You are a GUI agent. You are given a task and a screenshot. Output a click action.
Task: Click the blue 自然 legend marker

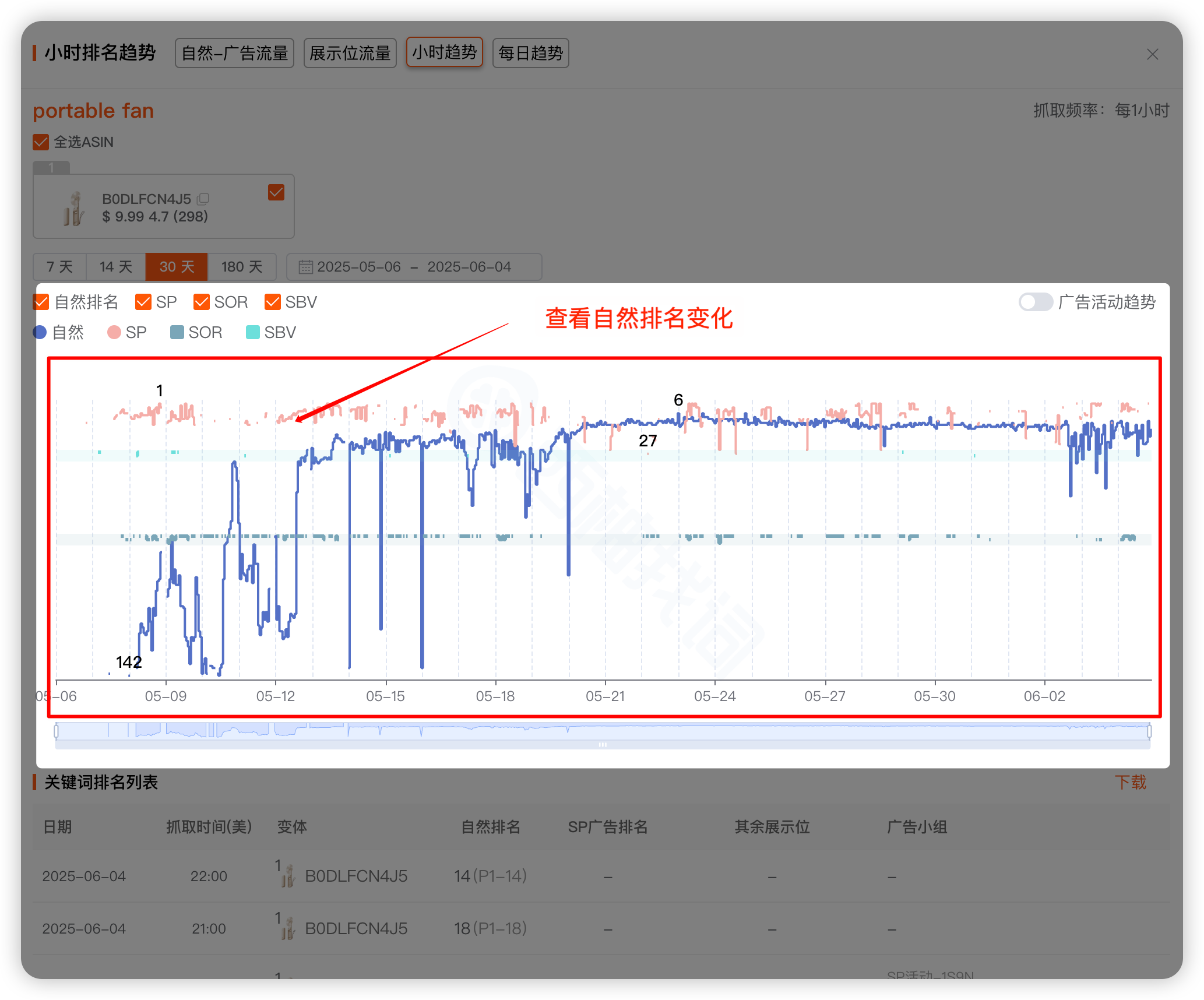[40, 332]
